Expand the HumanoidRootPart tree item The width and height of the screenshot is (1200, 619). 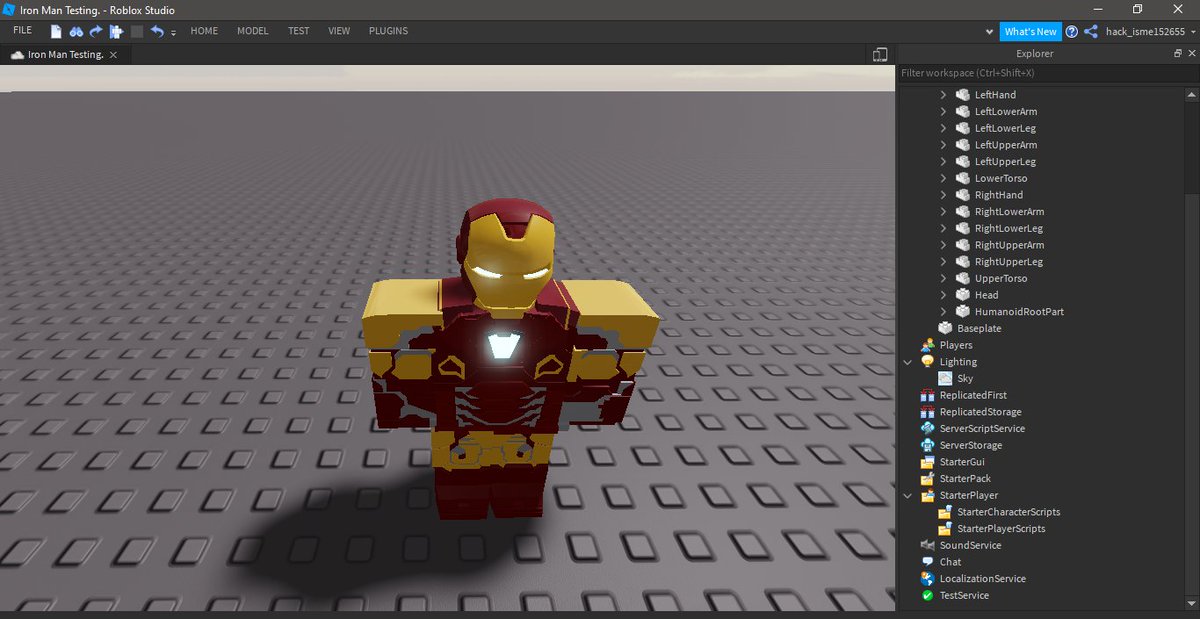click(943, 312)
